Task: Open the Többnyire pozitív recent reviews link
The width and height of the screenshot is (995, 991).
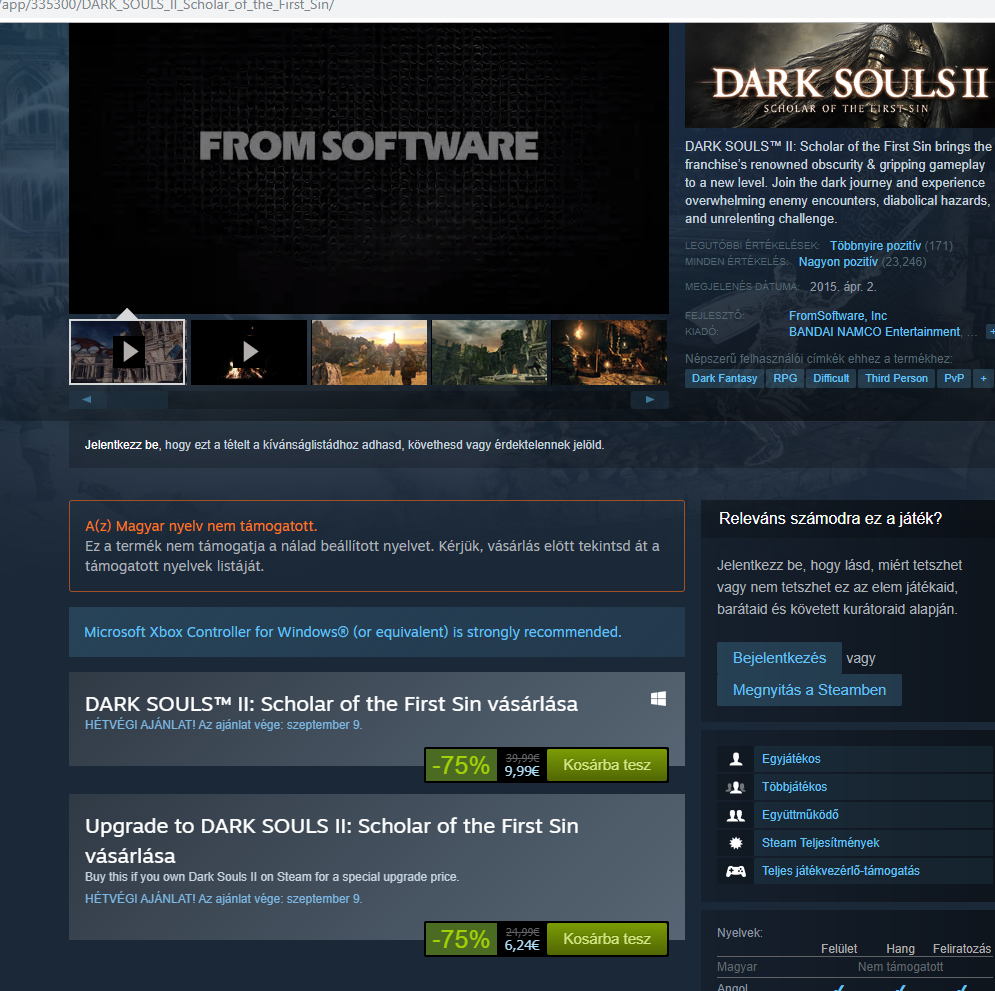Action: click(875, 246)
